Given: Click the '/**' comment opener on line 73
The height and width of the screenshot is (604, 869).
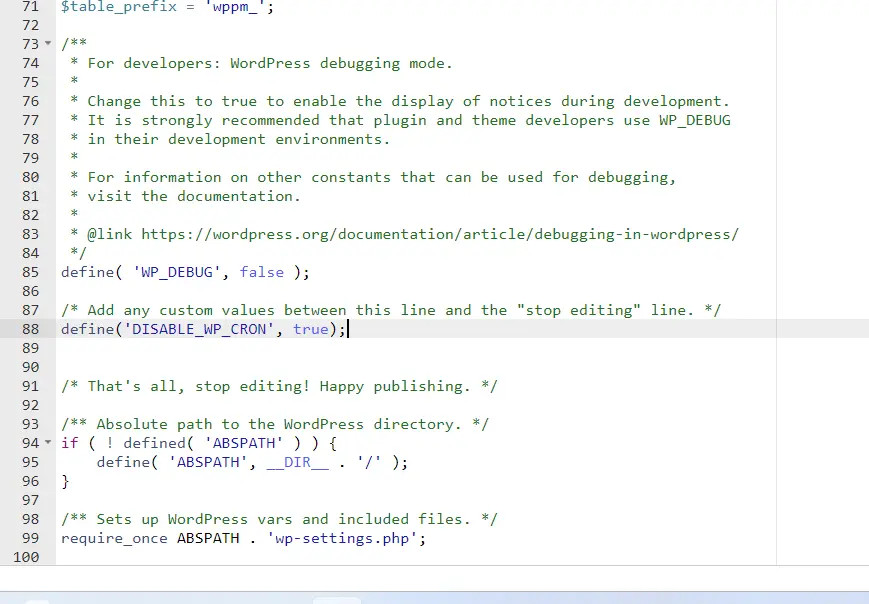Looking at the screenshot, I should (74, 43).
